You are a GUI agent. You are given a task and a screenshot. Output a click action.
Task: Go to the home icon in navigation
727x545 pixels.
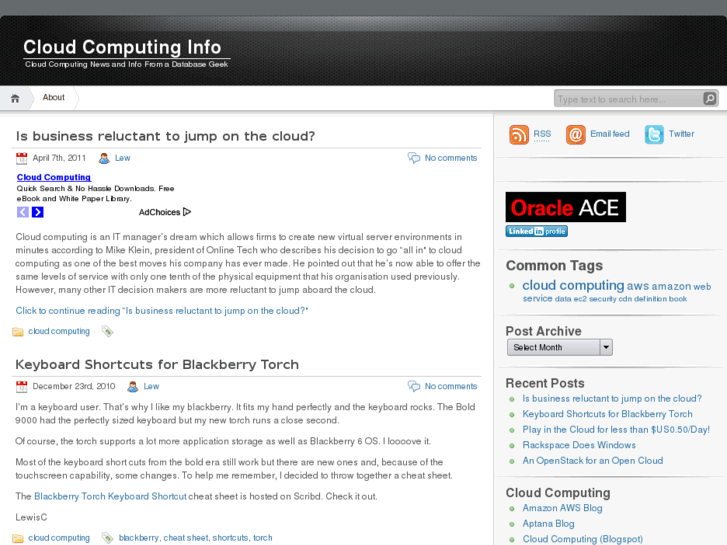click(x=15, y=98)
